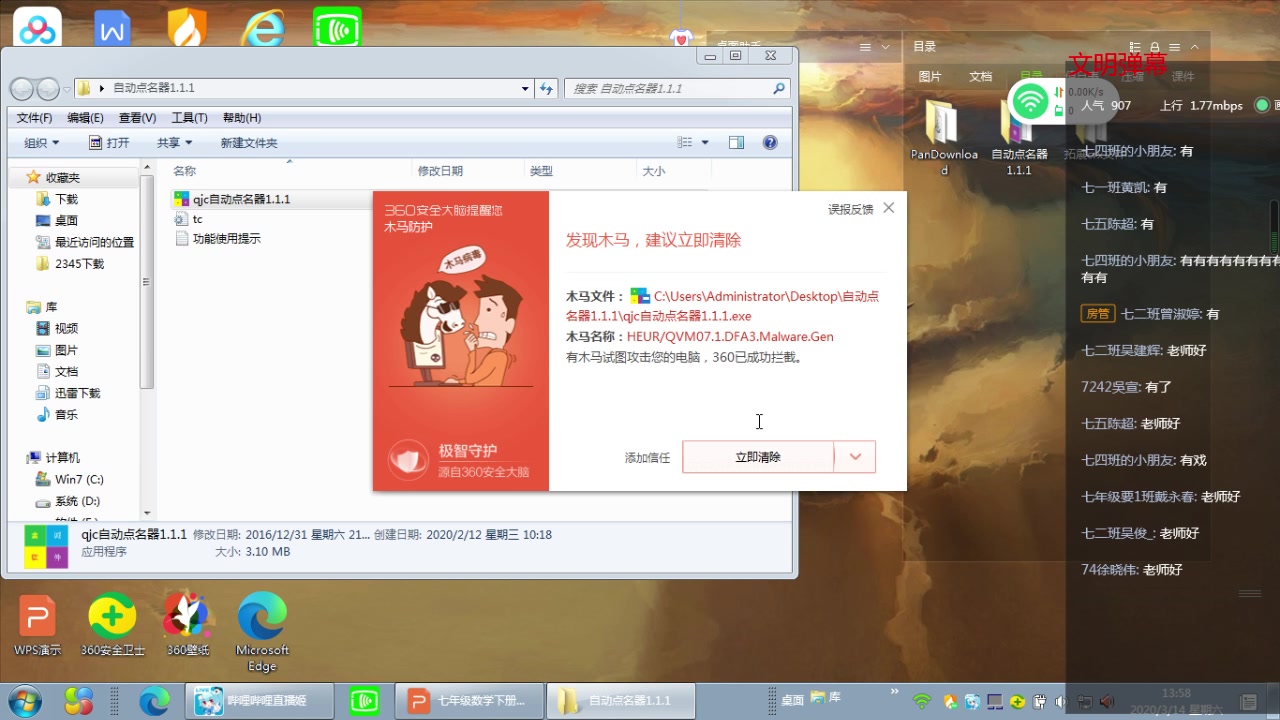Click the Explorer forward navigation arrow
The width and height of the screenshot is (1280, 720).
pyautogui.click(x=48, y=89)
